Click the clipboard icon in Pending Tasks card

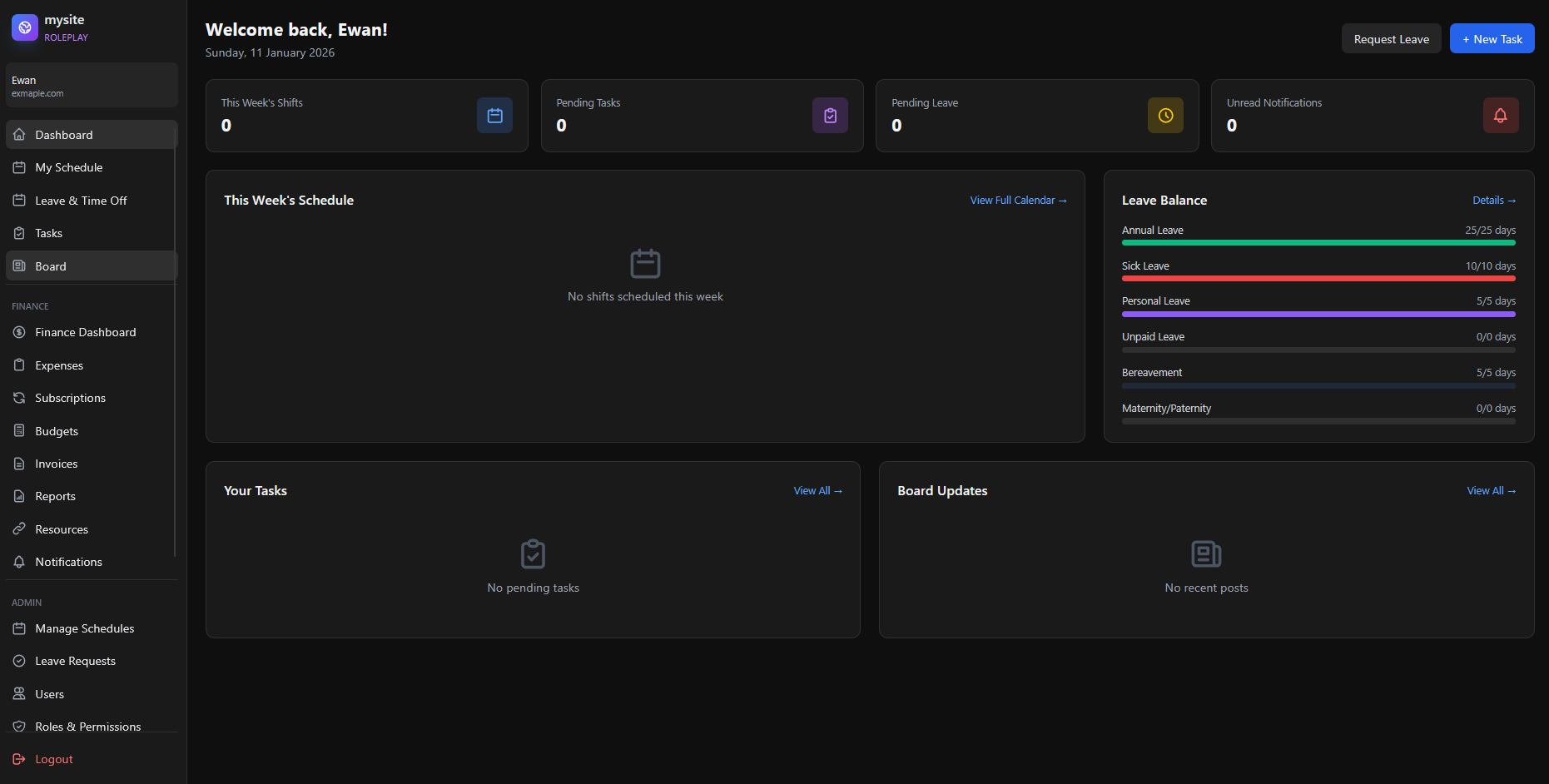(830, 116)
